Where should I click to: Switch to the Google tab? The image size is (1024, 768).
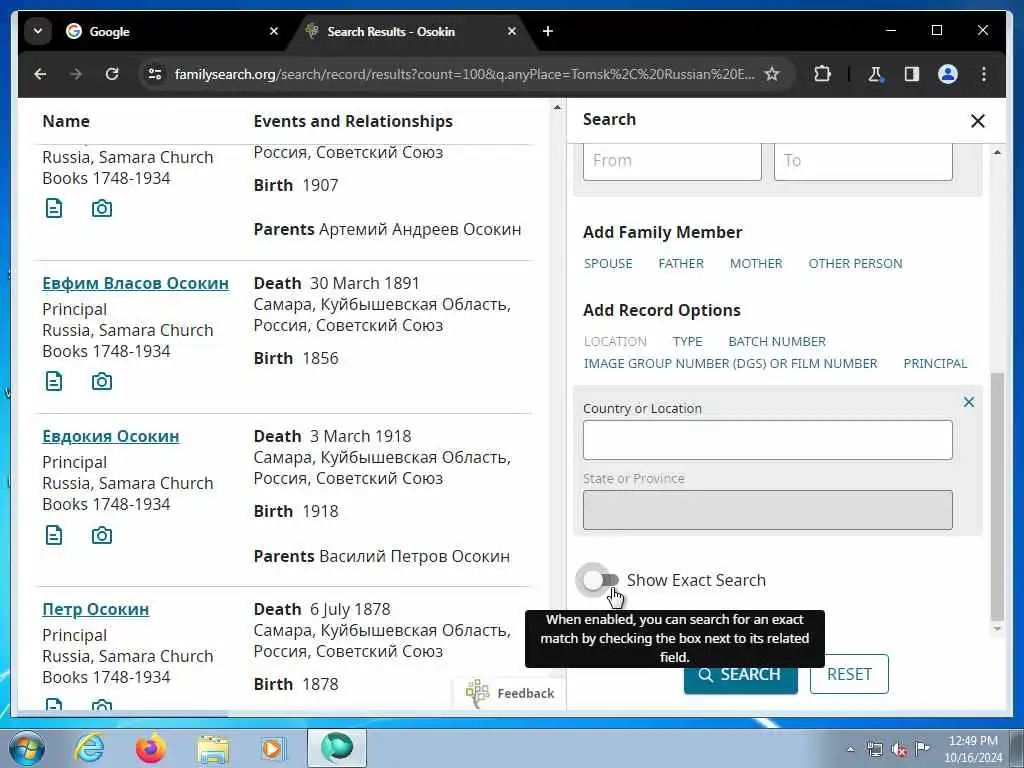172,31
